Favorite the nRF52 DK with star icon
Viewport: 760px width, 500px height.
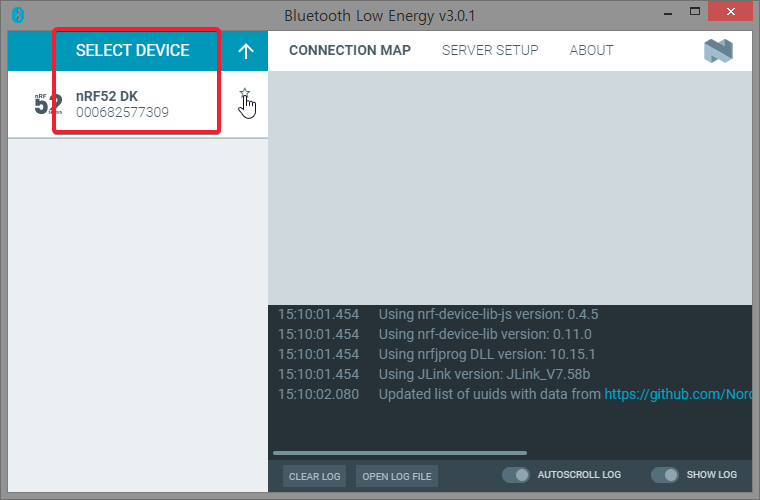point(245,93)
